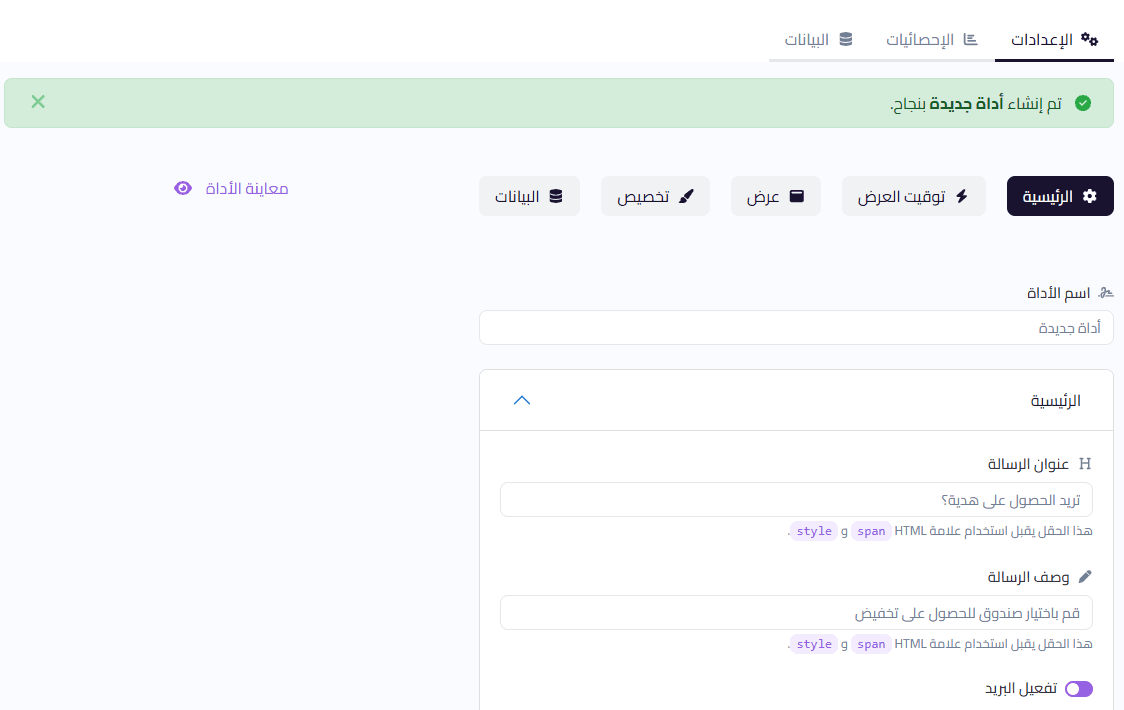This screenshot has height=710, width=1124.
Task: Click the purple eye preview icon
Action: coord(183,188)
